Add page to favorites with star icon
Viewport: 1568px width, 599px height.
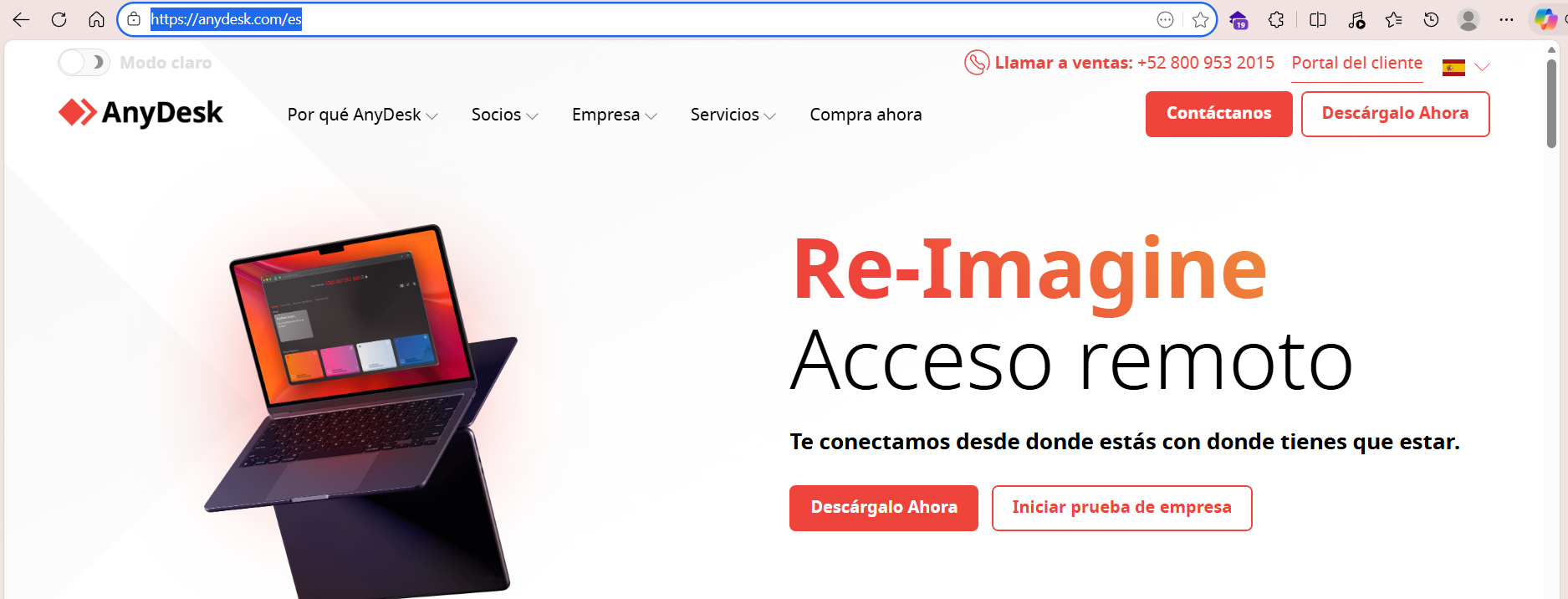pos(1201,19)
